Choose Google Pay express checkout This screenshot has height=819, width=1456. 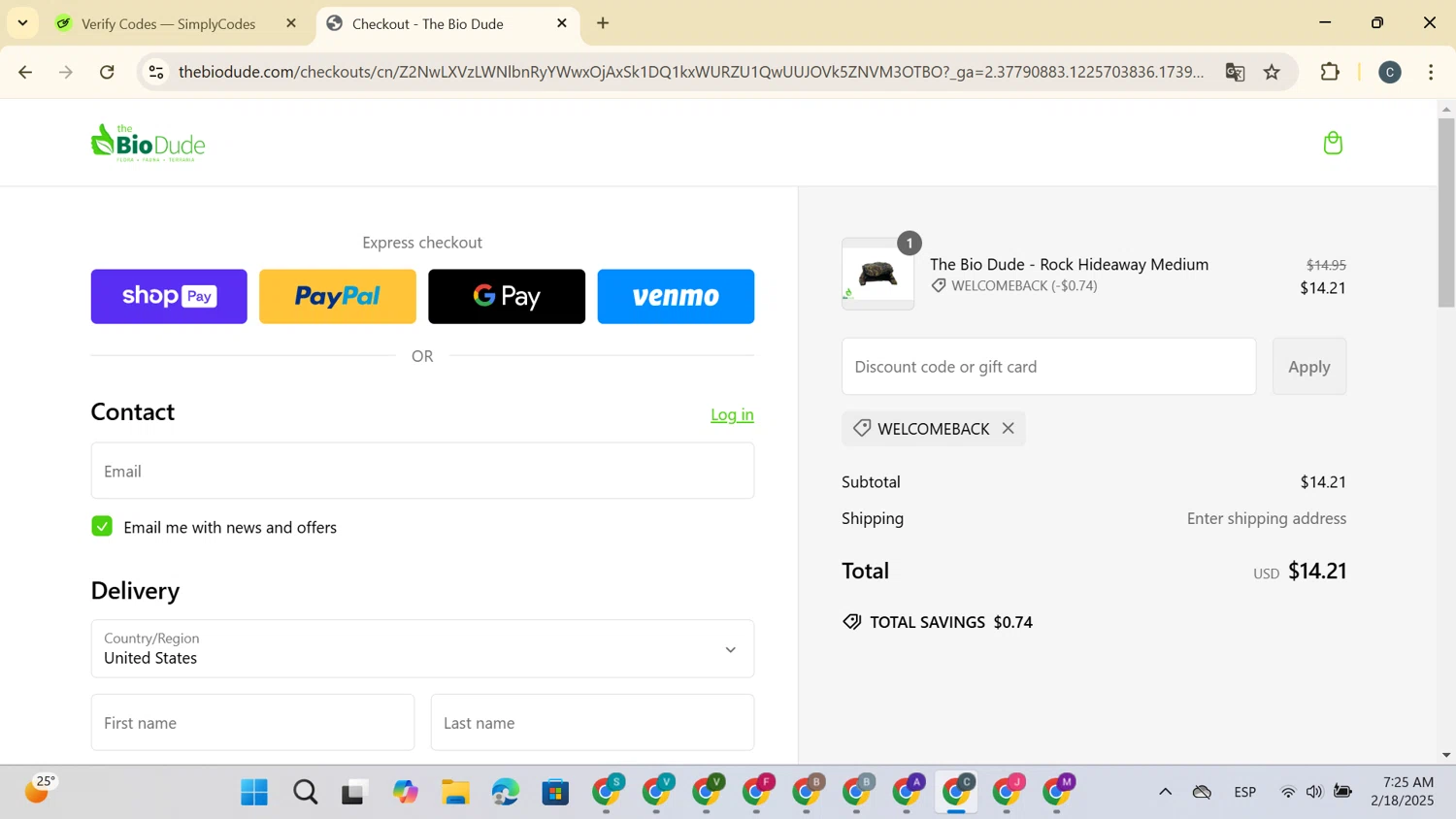pyautogui.click(x=507, y=297)
